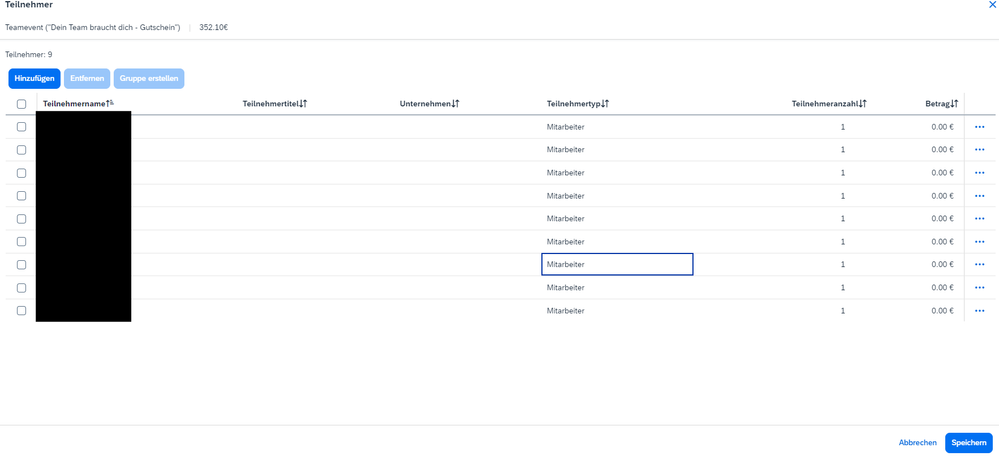Tick the checkbox of the fourth participant row

click(x=21, y=196)
